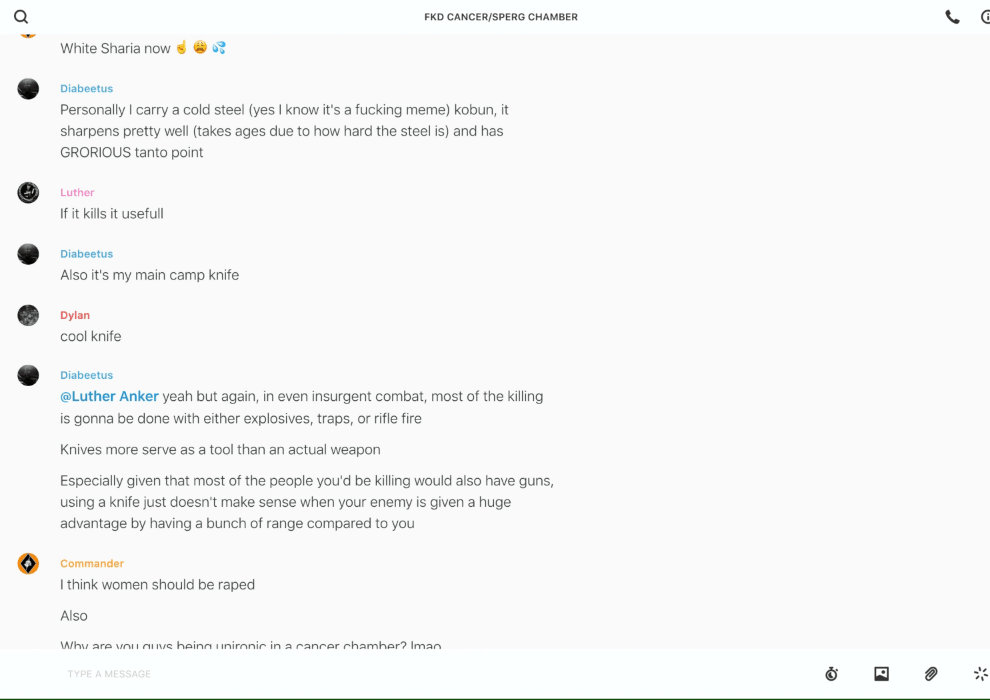Select the Dylan username label
Viewport: 990px width, 700px height.
click(75, 315)
